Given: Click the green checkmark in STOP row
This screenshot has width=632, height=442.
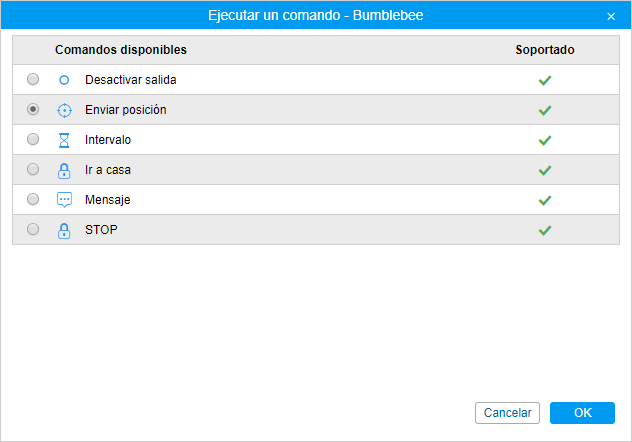Looking at the screenshot, I should pos(545,230).
